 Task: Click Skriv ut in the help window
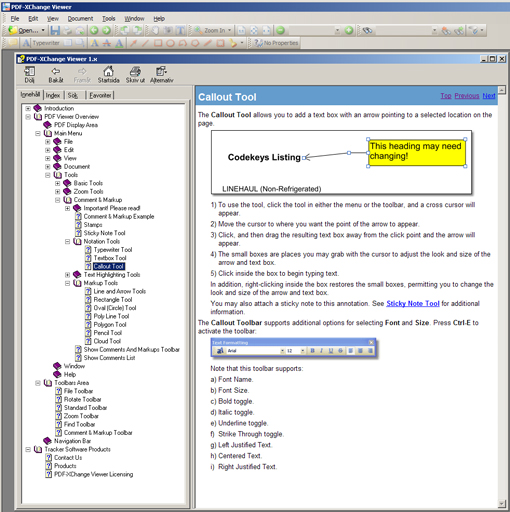click(x=135, y=74)
